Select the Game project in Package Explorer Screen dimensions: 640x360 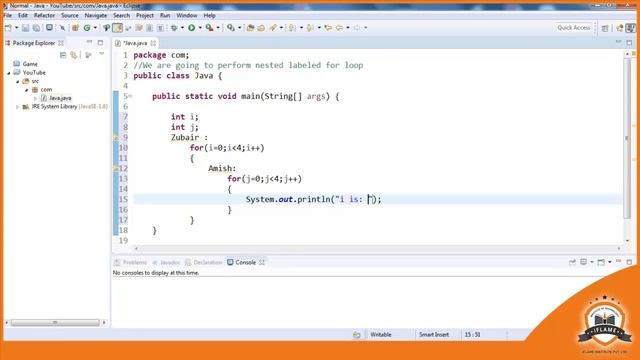(x=25, y=64)
